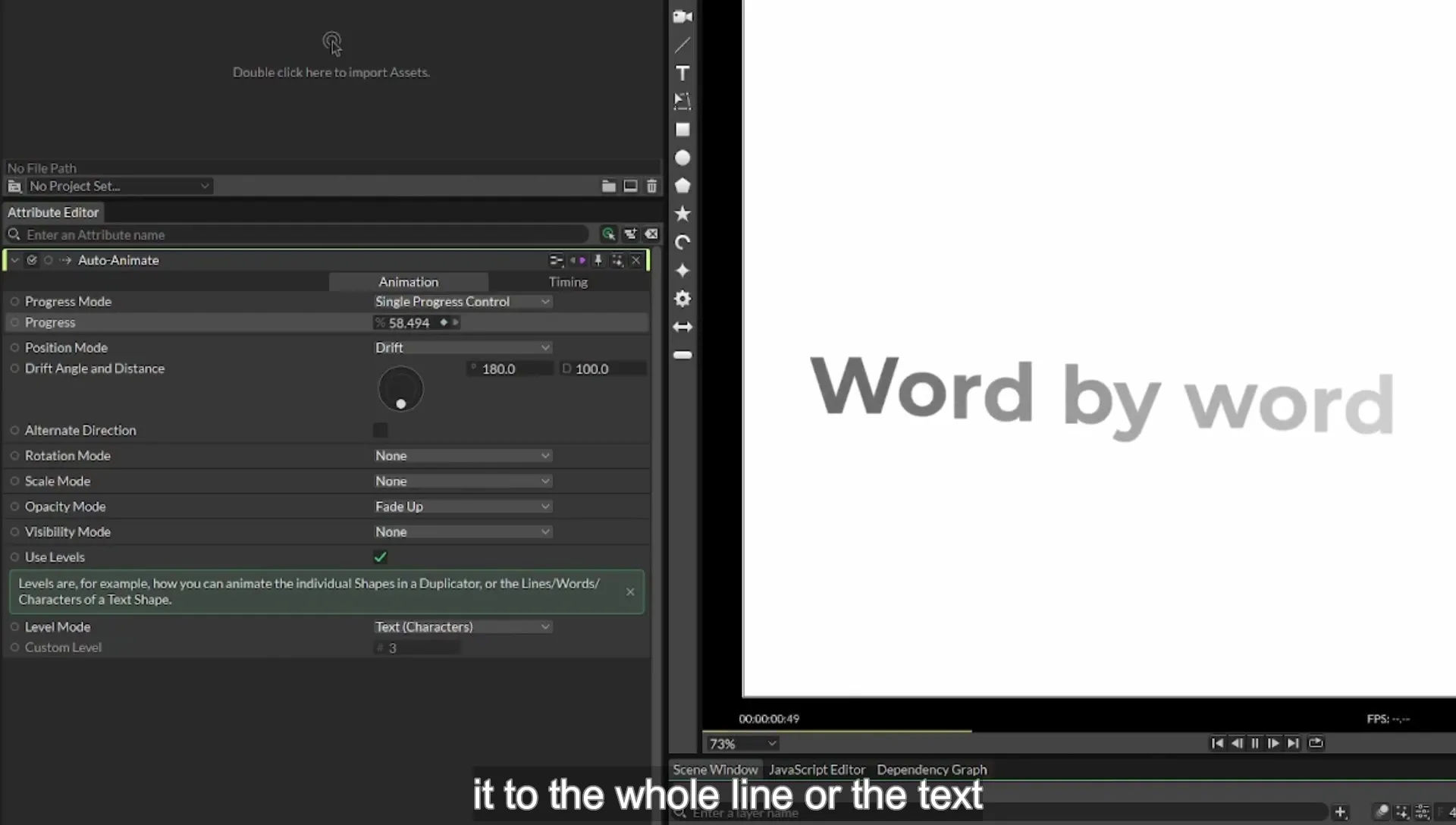Select the Capsule shape tool
The image size is (1456, 825).
point(682,355)
